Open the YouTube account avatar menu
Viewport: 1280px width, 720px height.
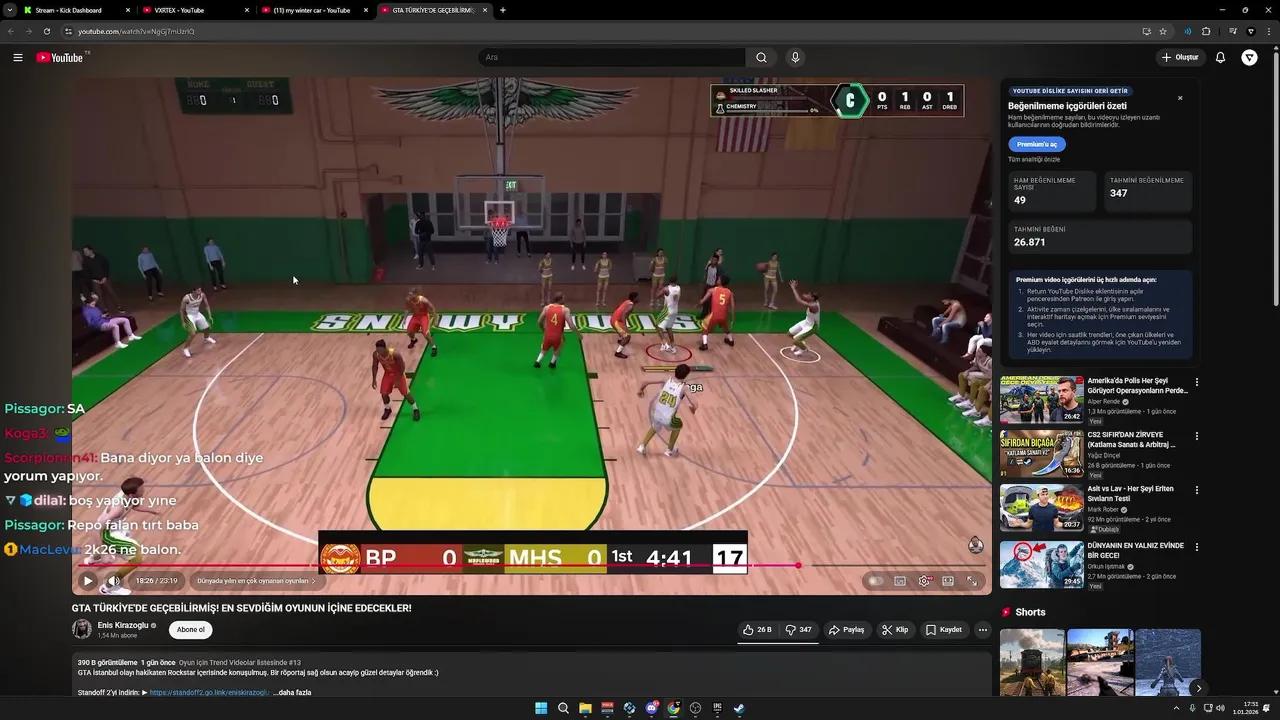point(1249,57)
